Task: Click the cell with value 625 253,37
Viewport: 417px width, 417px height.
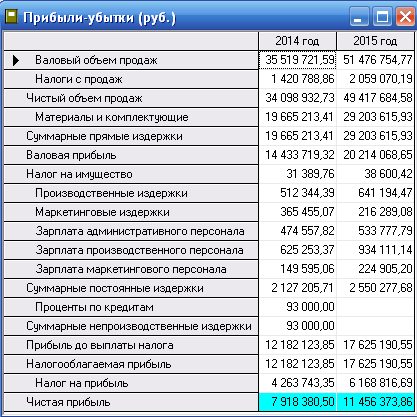Action: [297, 250]
